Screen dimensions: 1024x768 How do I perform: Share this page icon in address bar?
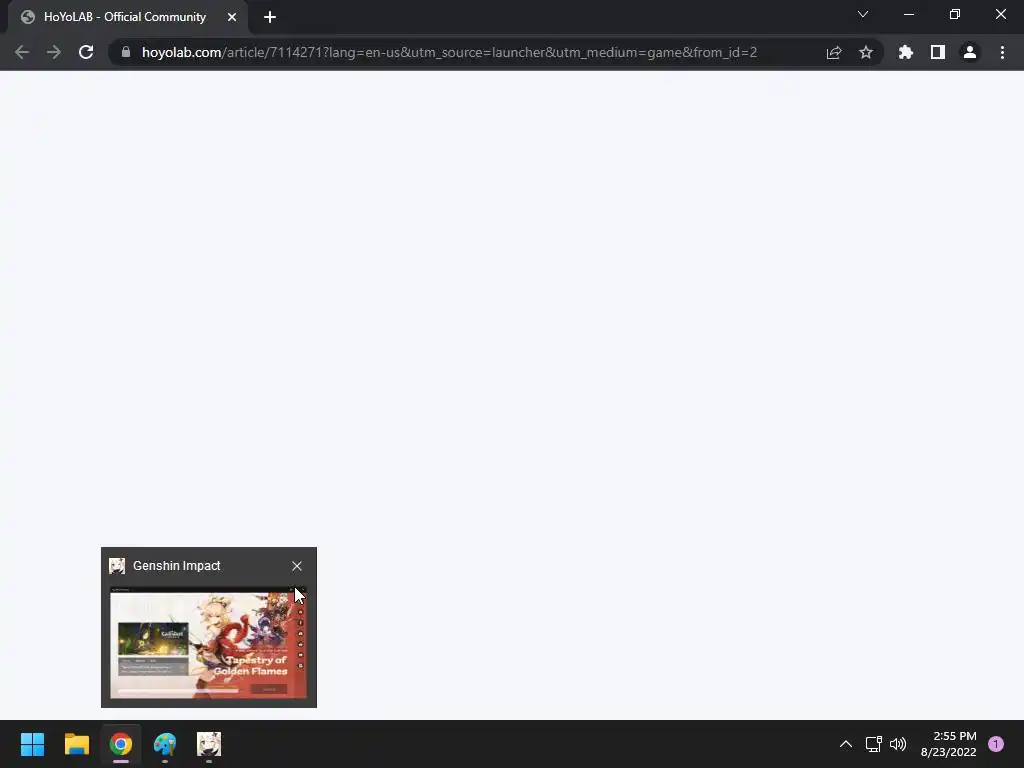(x=833, y=52)
